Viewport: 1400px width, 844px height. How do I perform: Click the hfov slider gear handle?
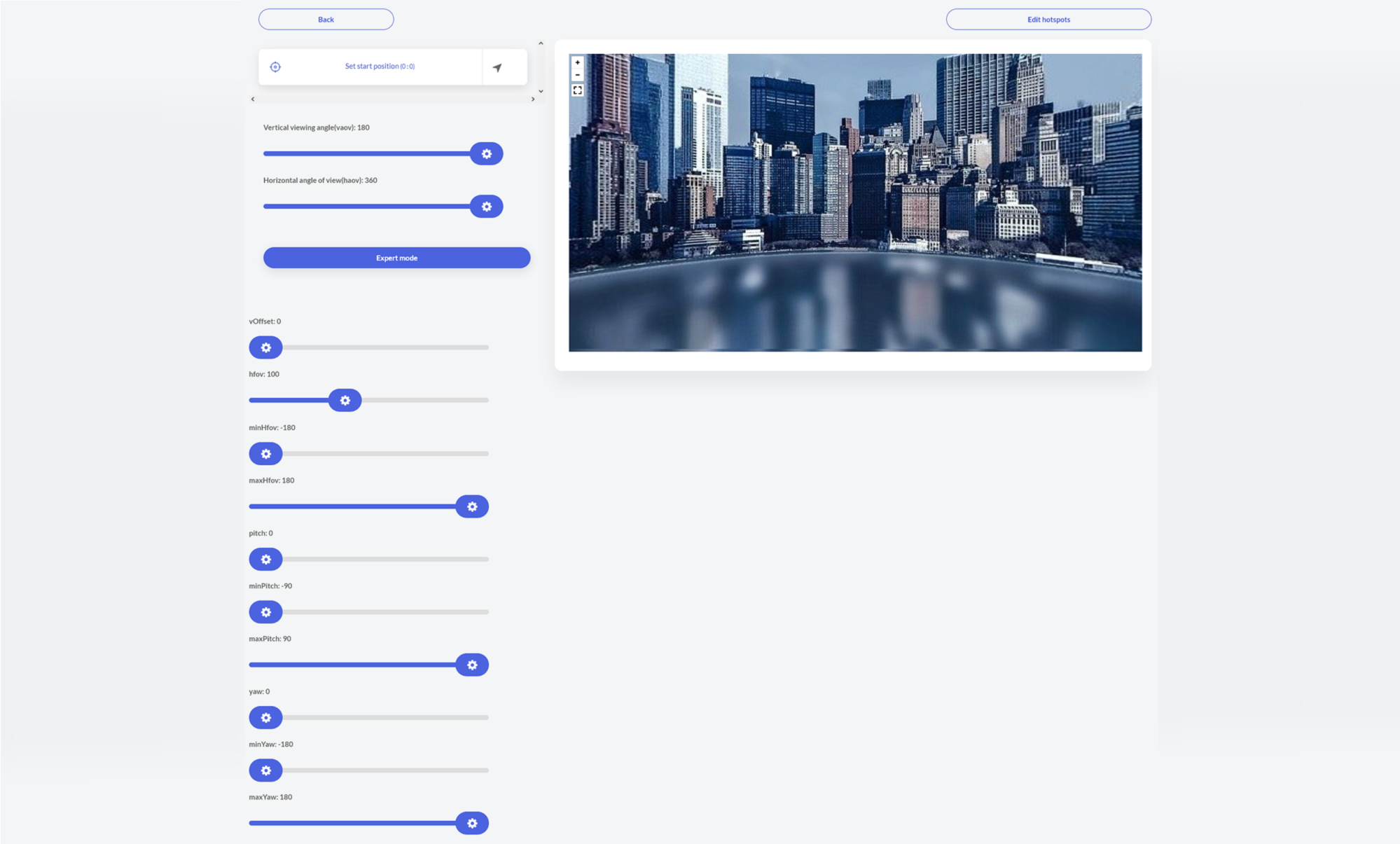(x=345, y=401)
